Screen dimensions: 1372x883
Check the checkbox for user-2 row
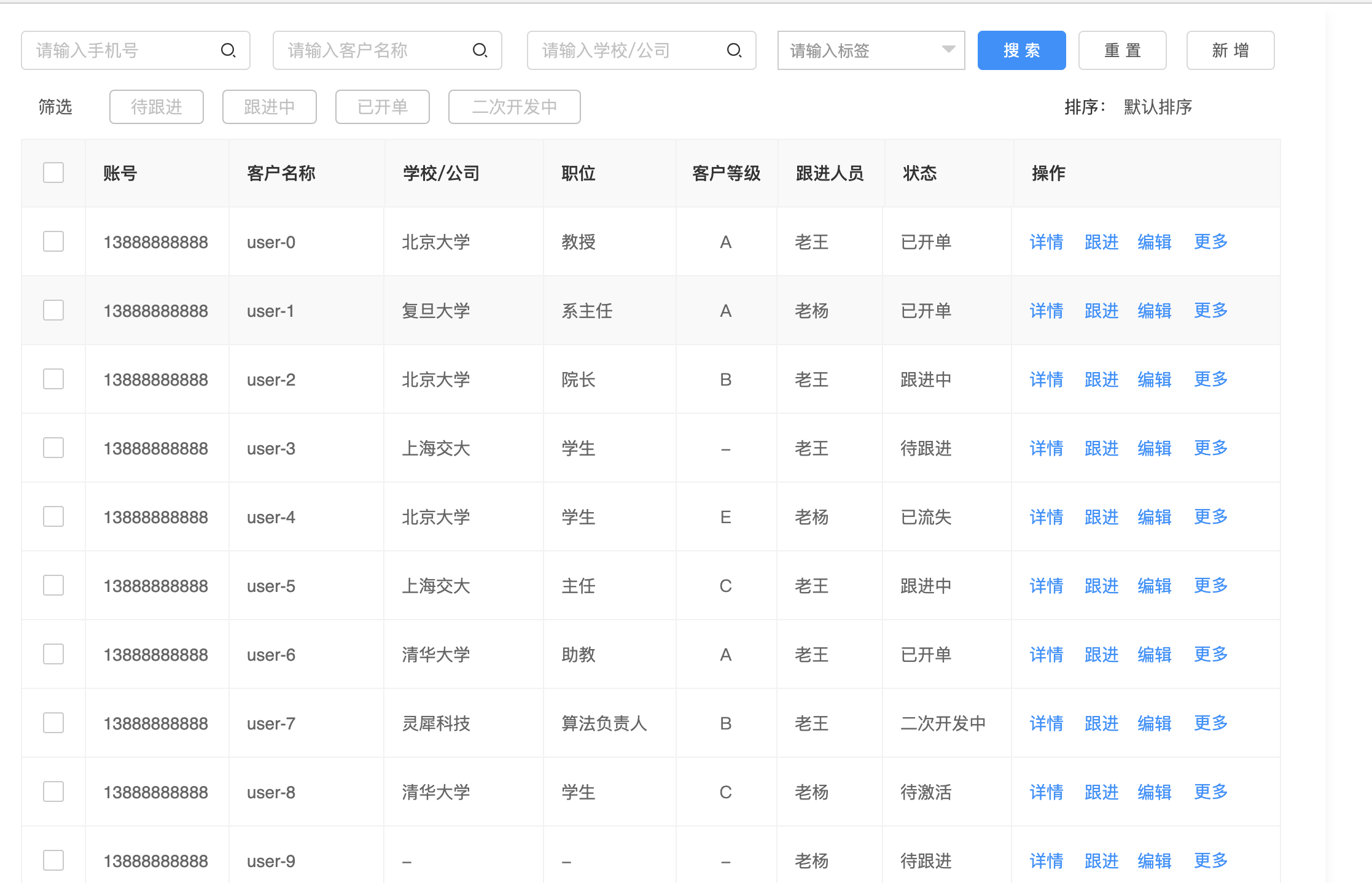(53, 379)
